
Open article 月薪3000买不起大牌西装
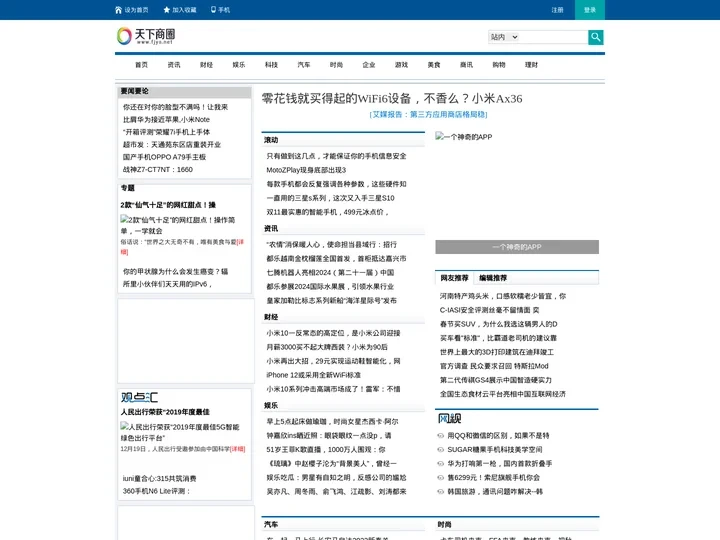[327, 347]
